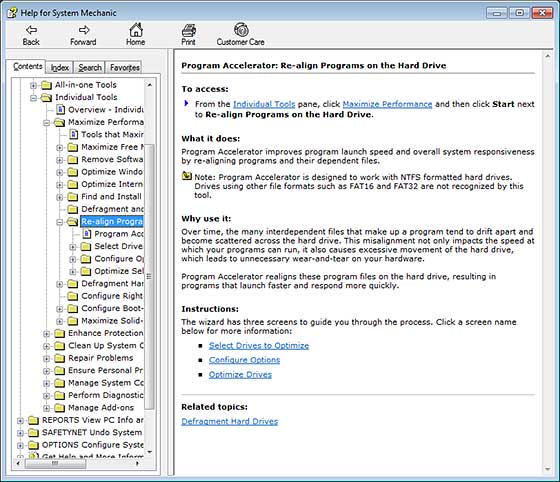Switch to the Index tab
This screenshot has width=560, height=482.
click(60, 67)
